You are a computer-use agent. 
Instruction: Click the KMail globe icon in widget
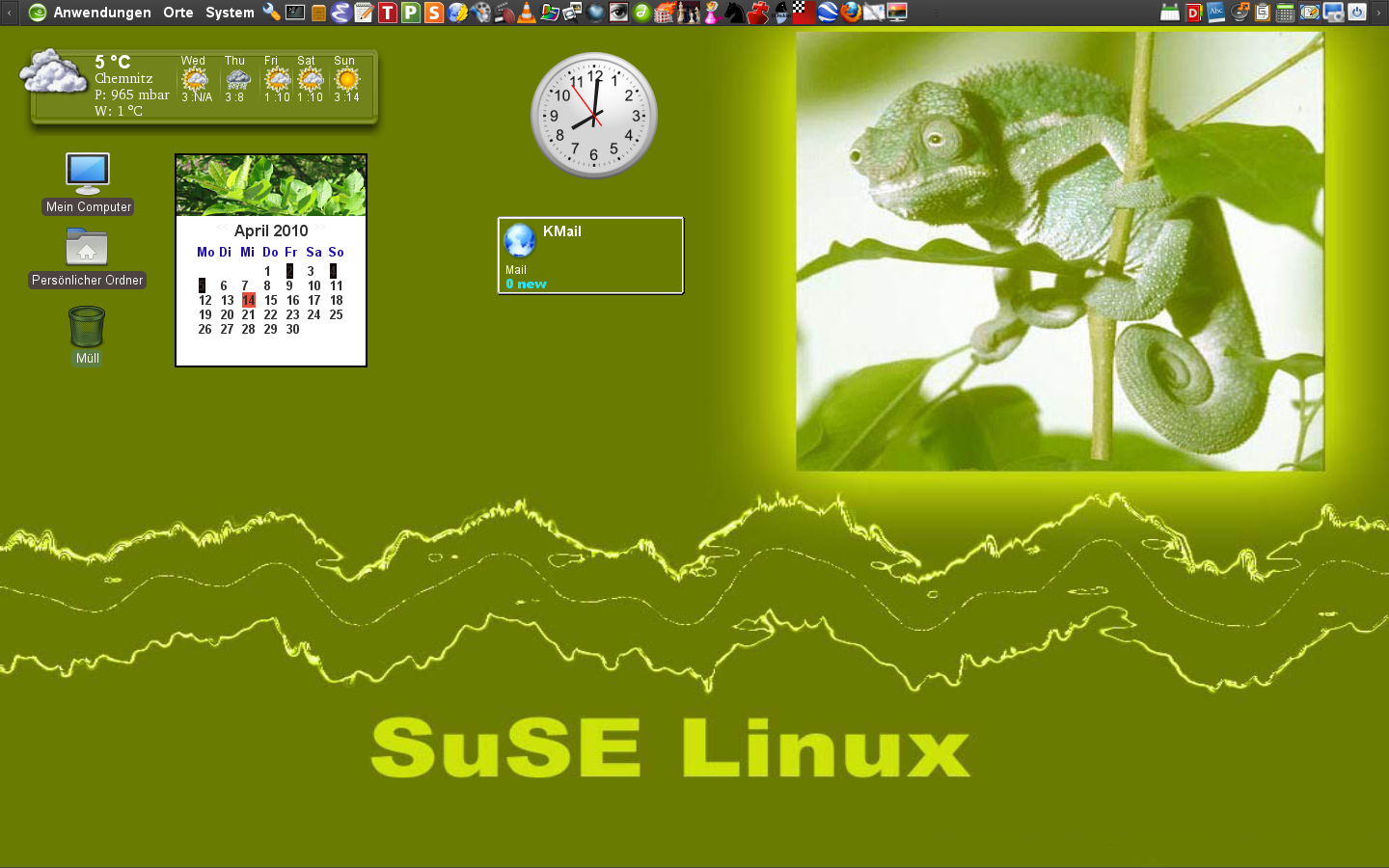point(520,240)
